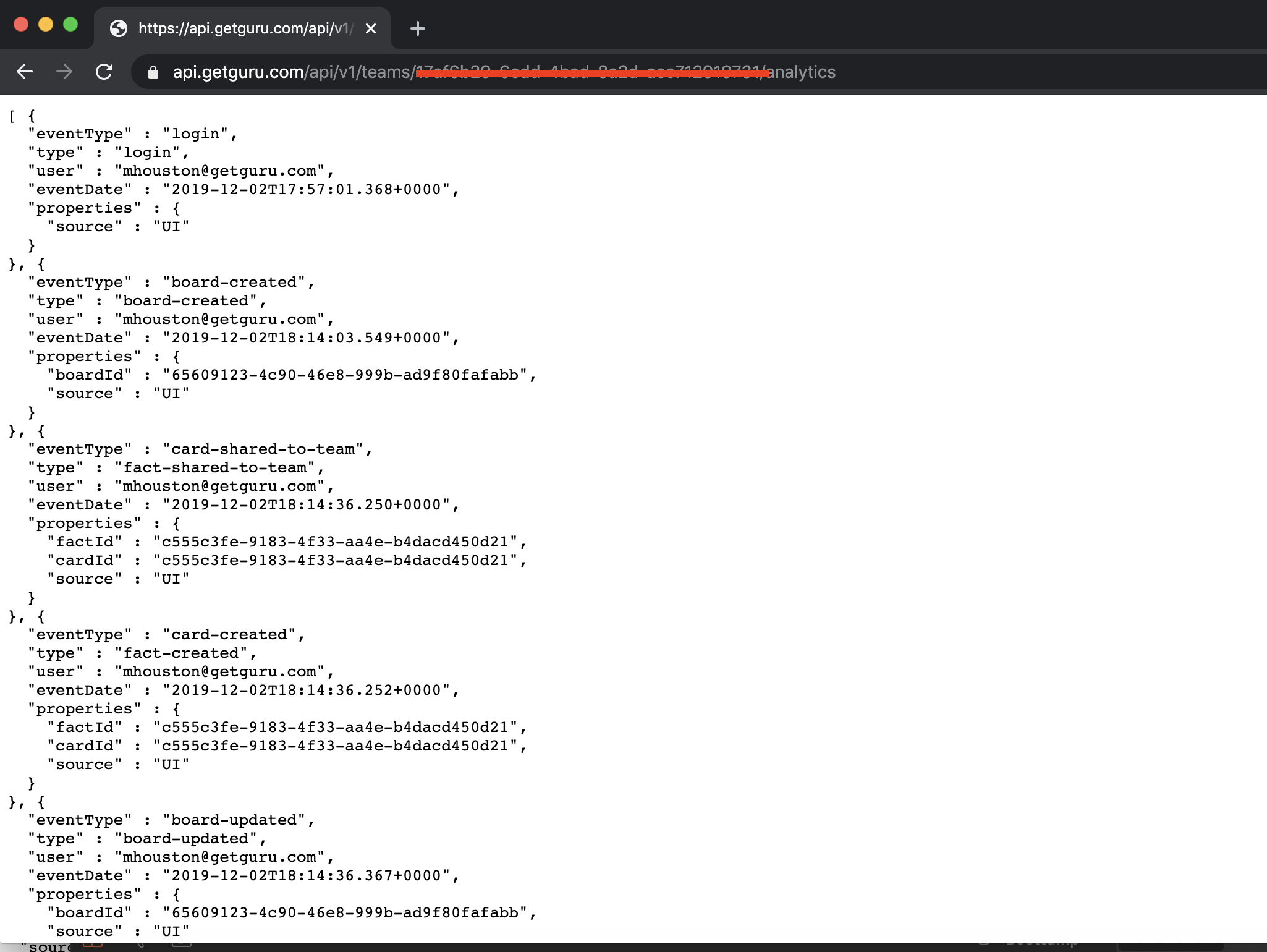
Task: Click the globe favicon on the tab
Action: [119, 28]
